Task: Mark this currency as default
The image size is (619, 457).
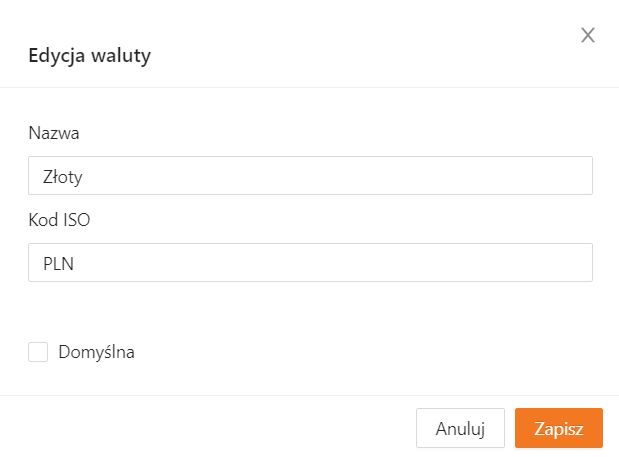Action: [x=38, y=352]
